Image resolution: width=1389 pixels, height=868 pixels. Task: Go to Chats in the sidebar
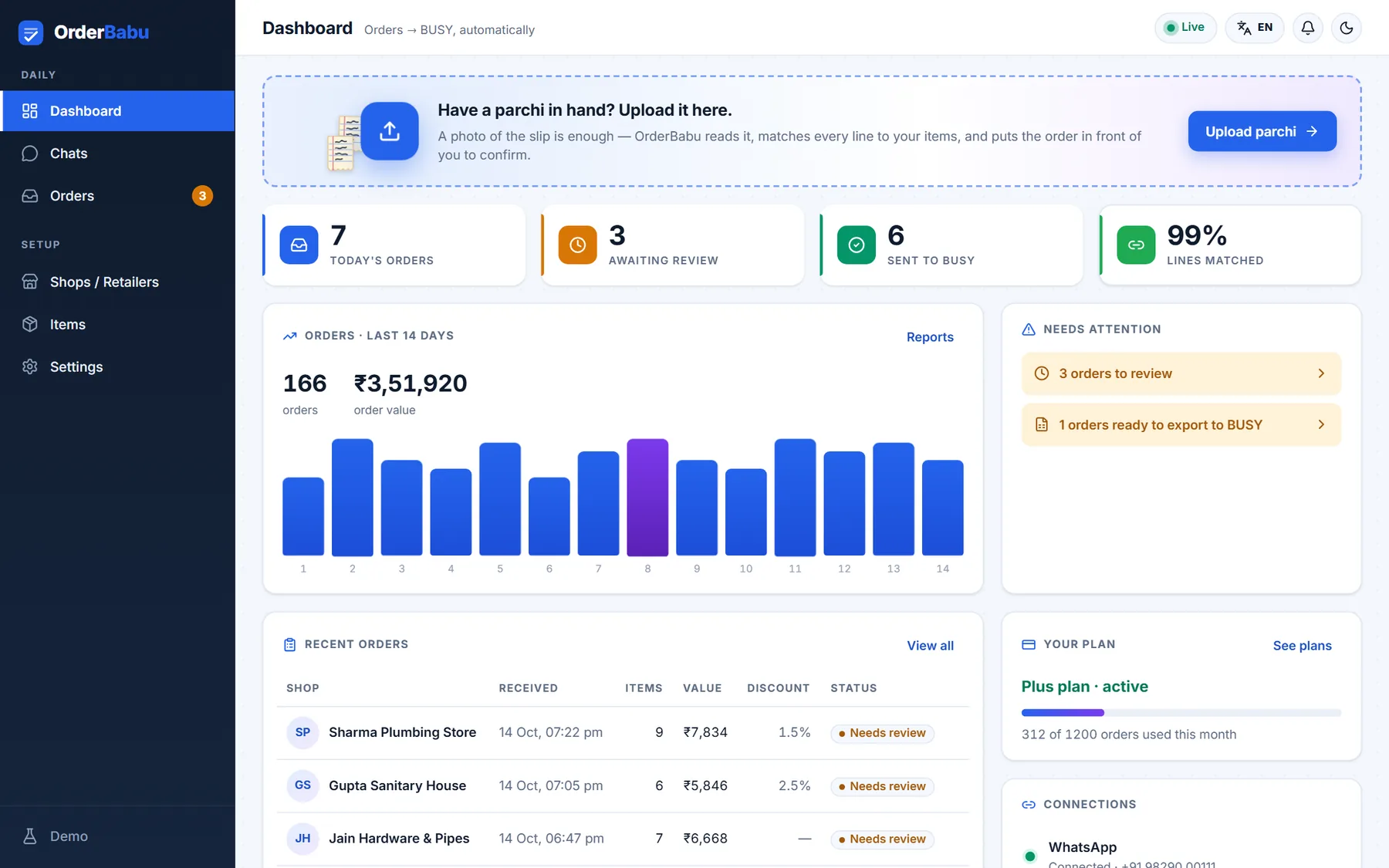[117, 154]
